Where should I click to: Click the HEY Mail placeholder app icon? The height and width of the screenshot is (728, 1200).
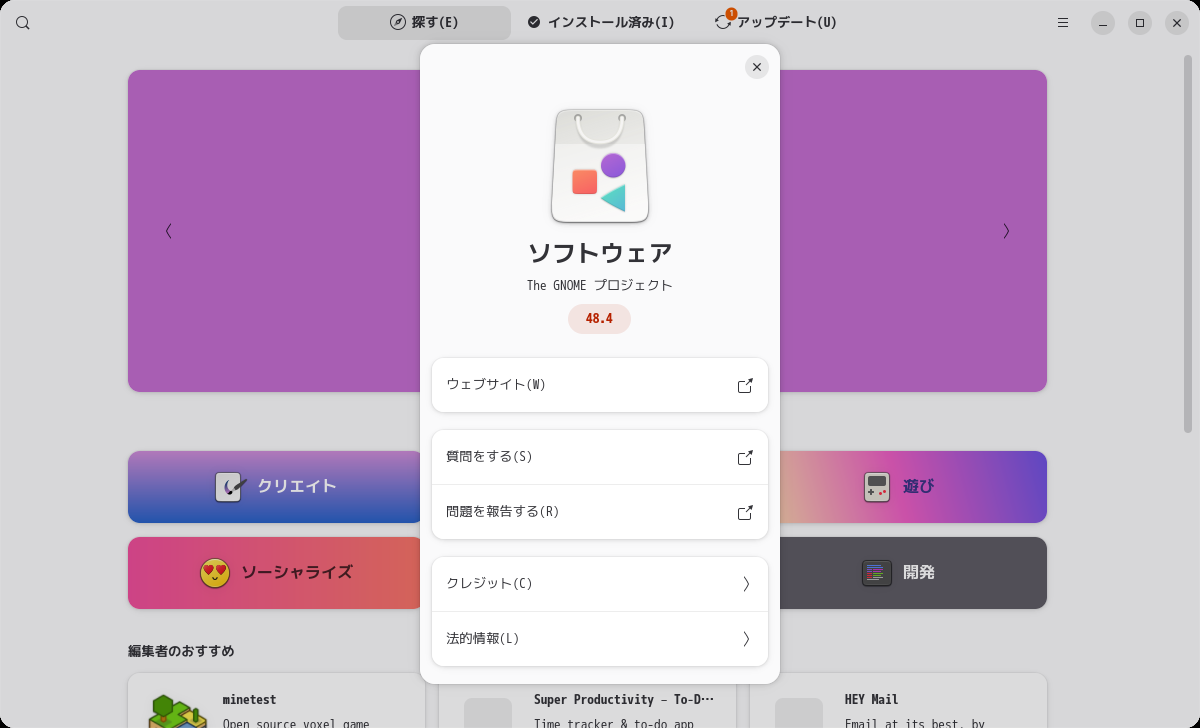799,713
